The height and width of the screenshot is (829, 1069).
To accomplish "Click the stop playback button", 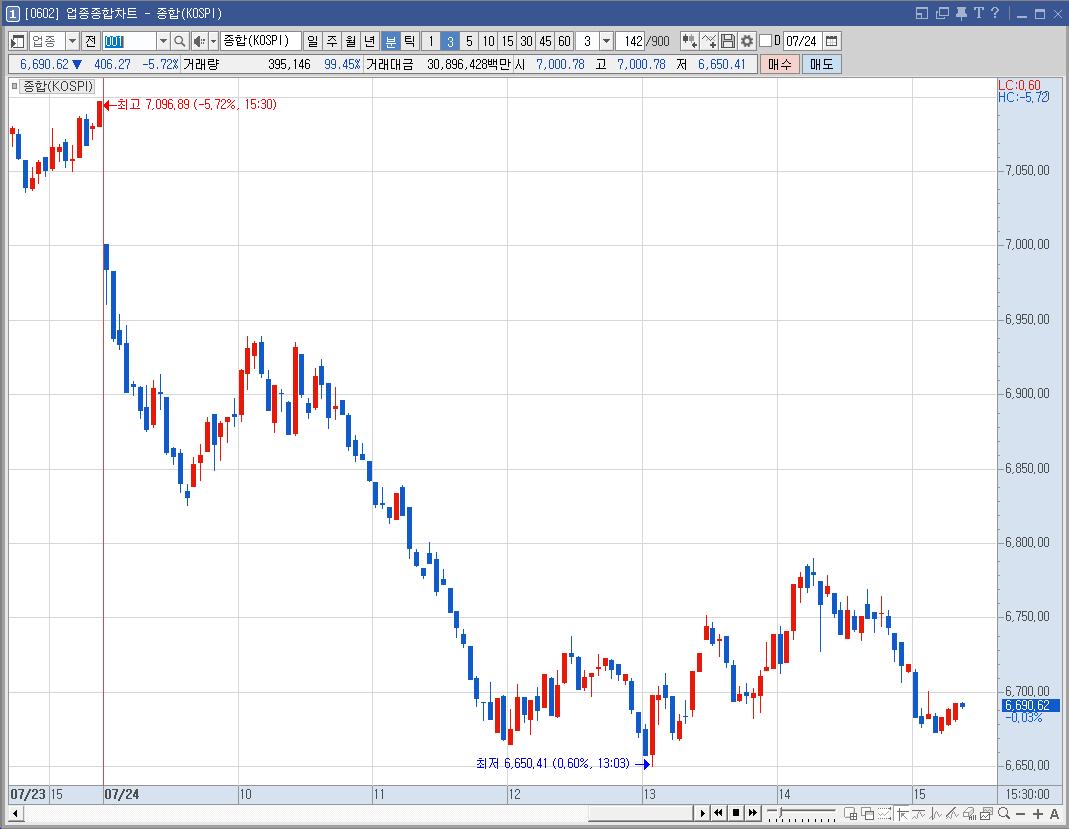I will point(736,813).
